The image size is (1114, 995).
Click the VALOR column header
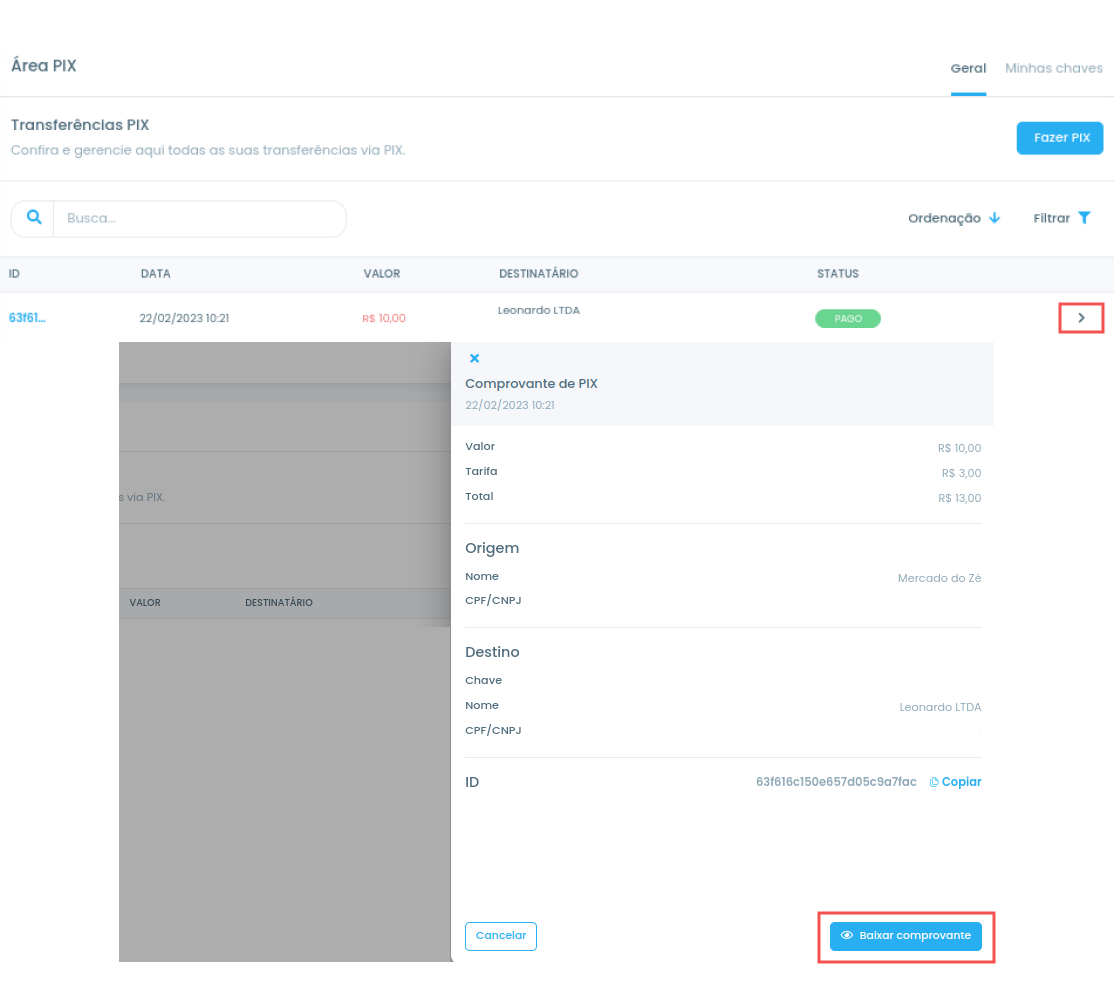382,273
